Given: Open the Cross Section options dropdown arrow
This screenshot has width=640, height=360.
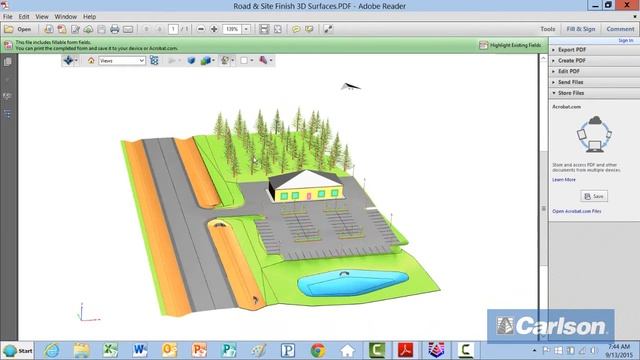Looking at the screenshot, I should click(271, 60).
